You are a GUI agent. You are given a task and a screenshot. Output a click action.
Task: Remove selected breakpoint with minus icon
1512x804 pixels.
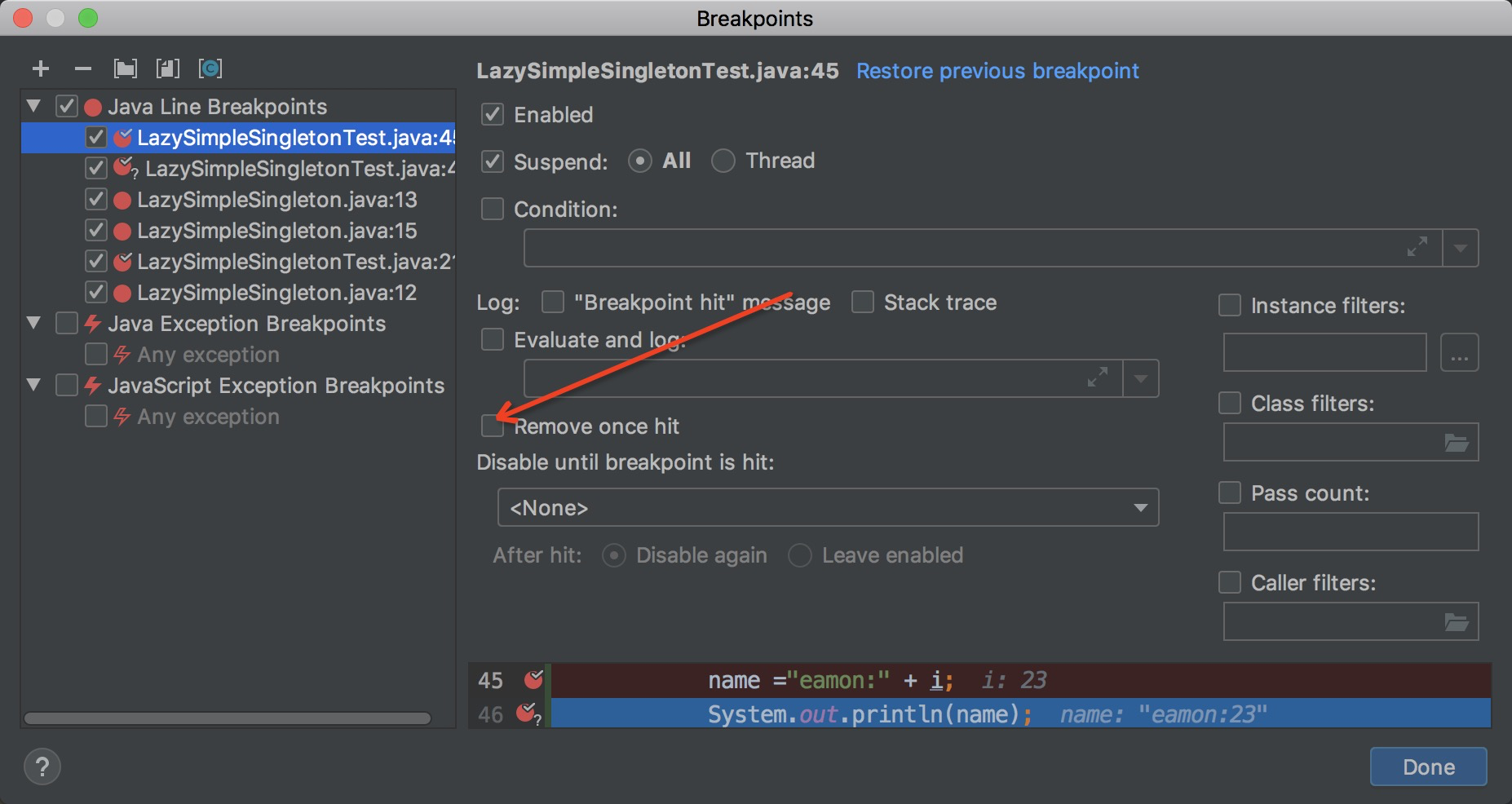[83, 69]
